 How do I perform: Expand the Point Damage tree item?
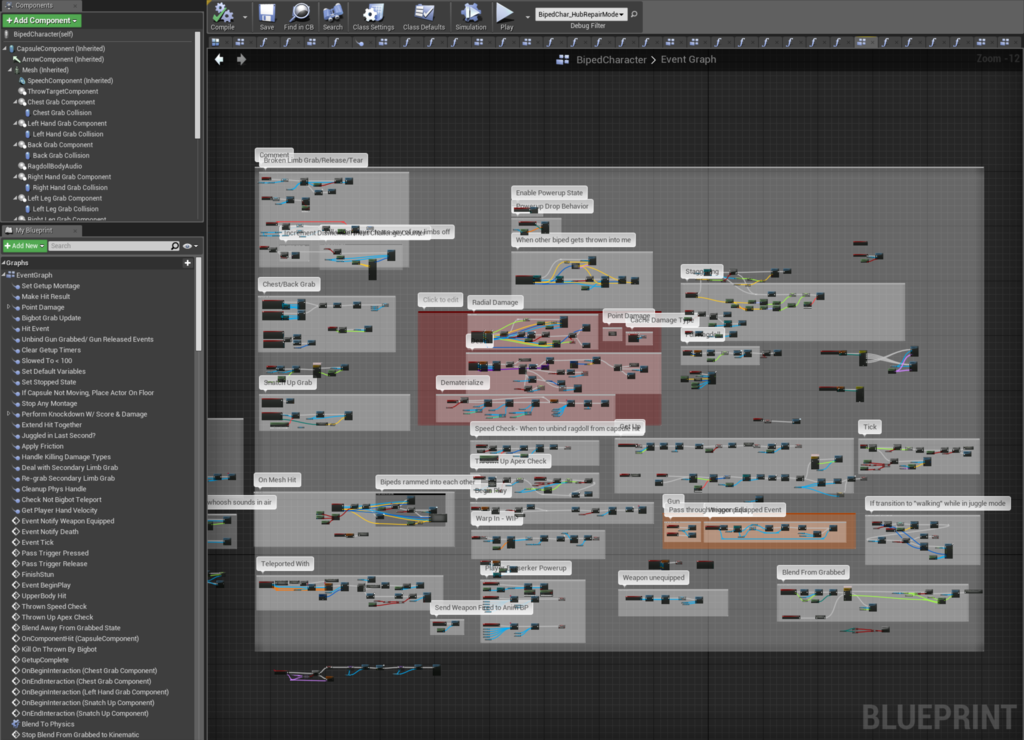tap(9, 308)
